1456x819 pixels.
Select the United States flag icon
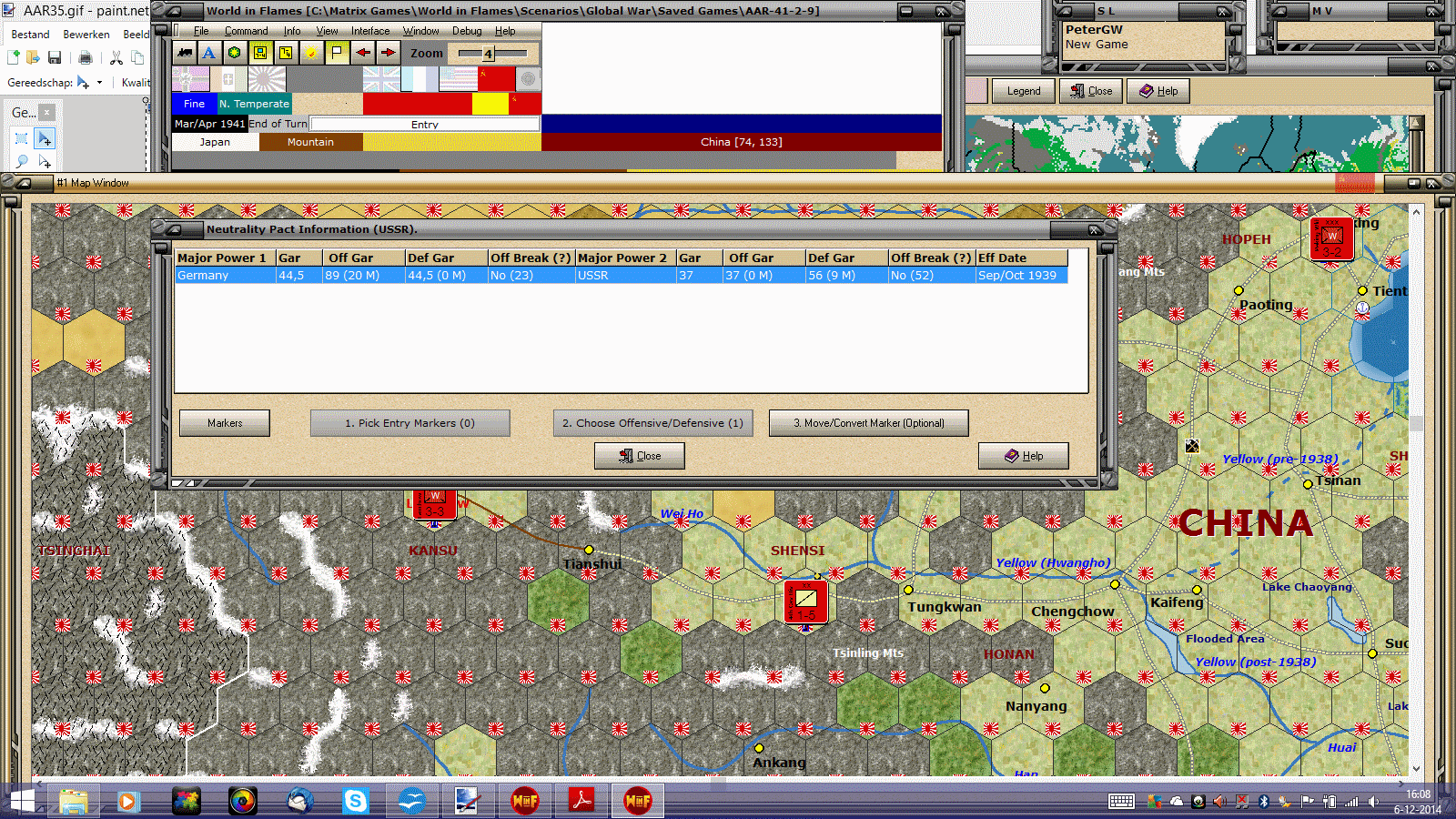pos(459,79)
